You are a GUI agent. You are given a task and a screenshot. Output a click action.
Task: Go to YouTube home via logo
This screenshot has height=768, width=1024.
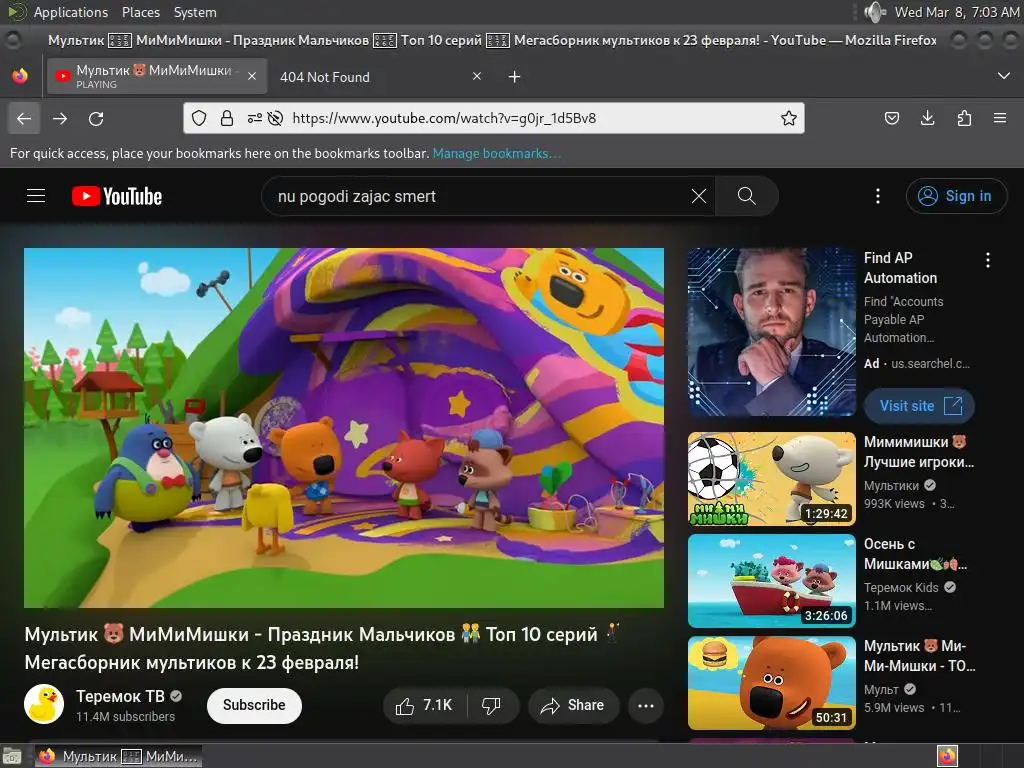(x=117, y=196)
